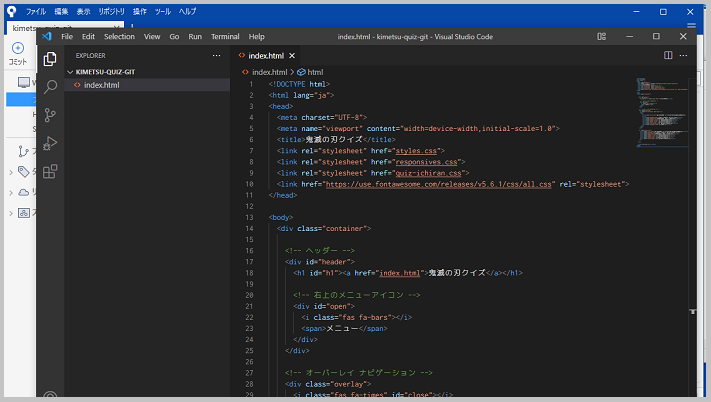
Task: Close the index.html editor tab
Action: pyautogui.click(x=292, y=55)
